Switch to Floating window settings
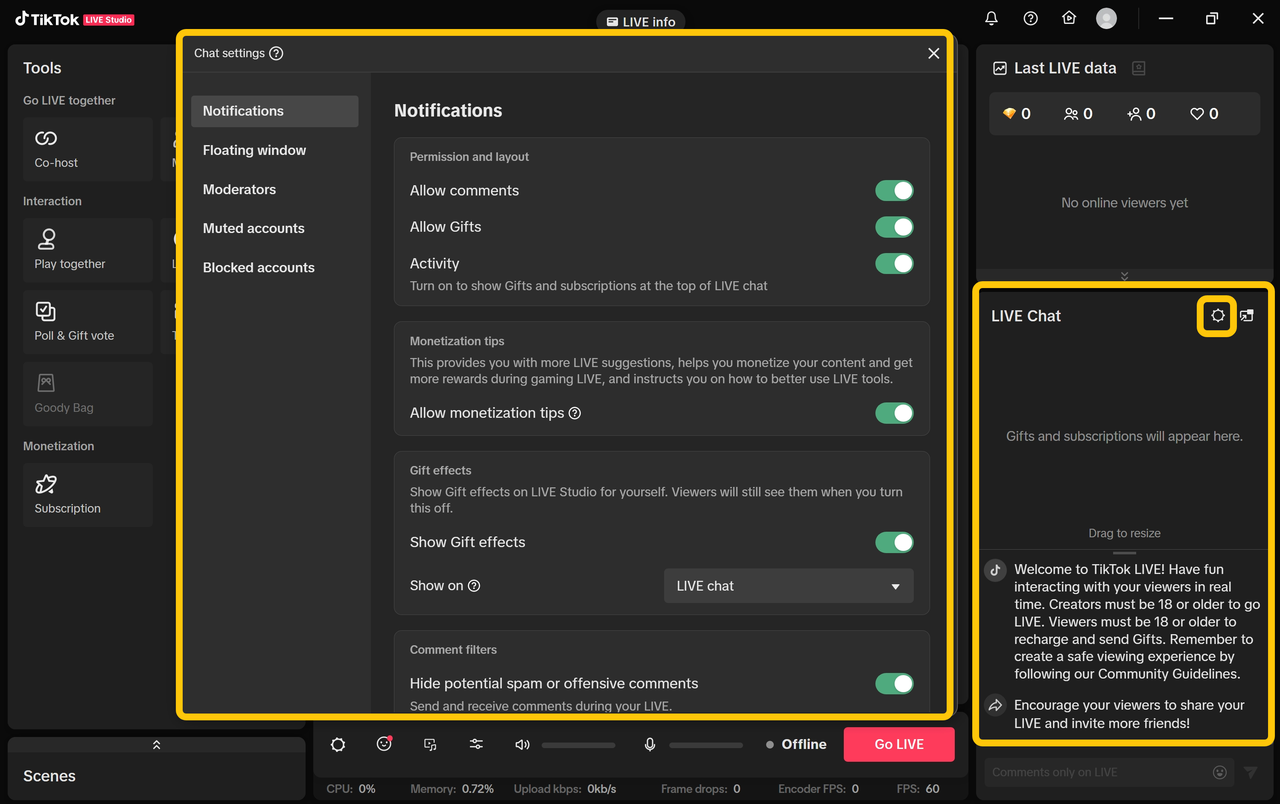 coord(255,150)
